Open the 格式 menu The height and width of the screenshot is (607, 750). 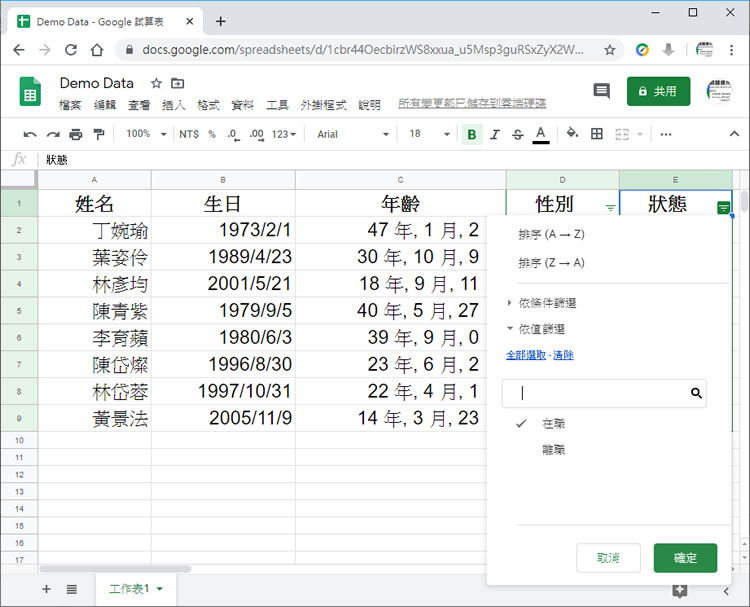[x=208, y=104]
